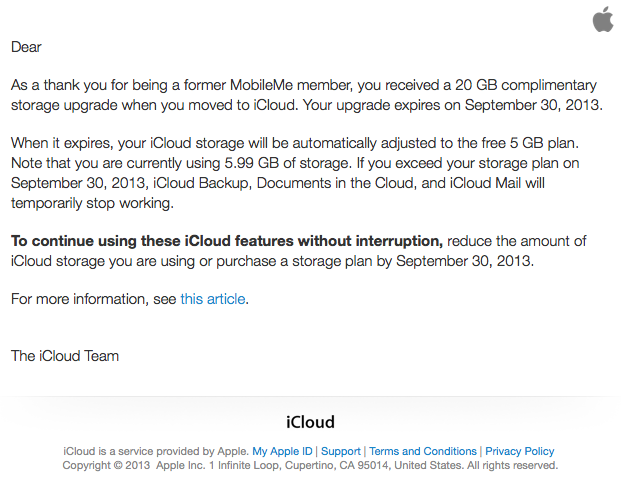Click 'The iCloud Team' signature
This screenshot has height=502, width=621.
click(x=65, y=356)
